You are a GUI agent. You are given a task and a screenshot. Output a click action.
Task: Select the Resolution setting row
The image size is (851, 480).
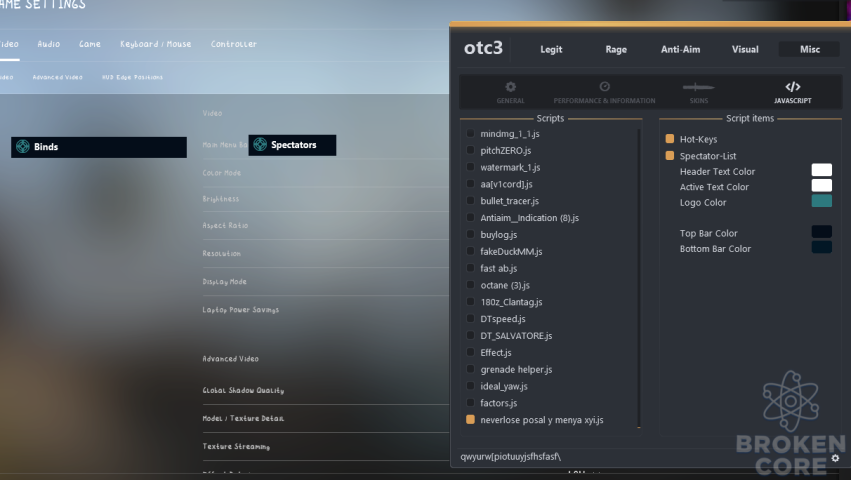(x=221, y=254)
